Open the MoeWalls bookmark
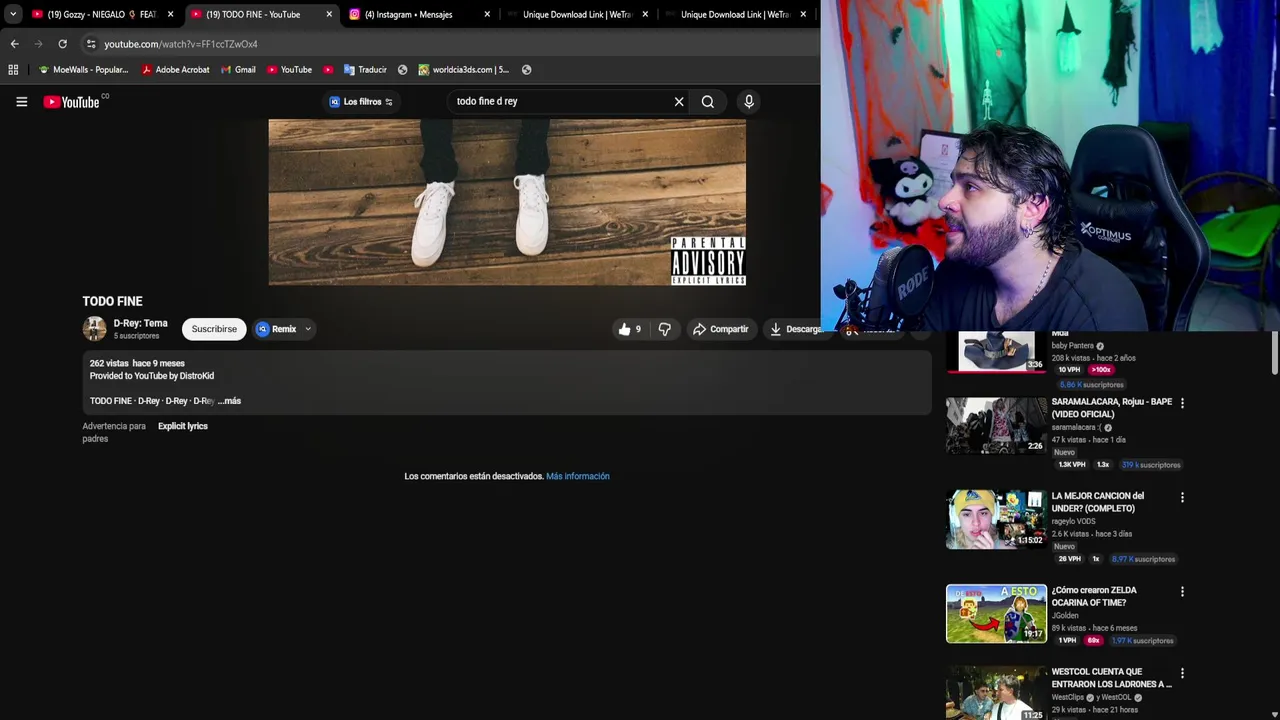This screenshot has width=1280, height=720. point(83,70)
